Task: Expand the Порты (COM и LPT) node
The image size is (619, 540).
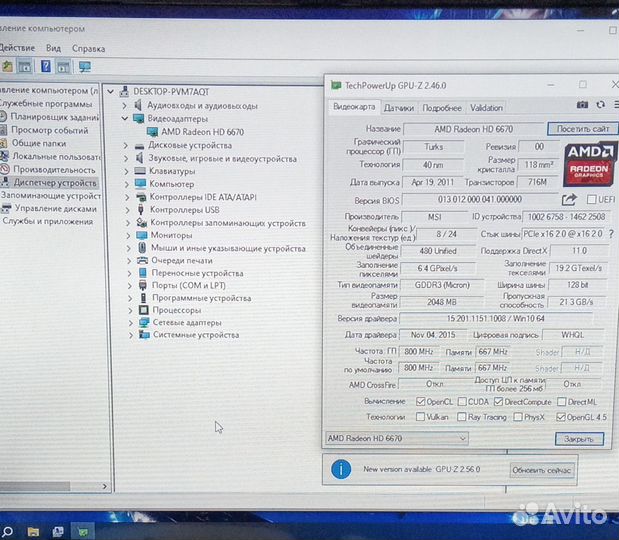Action: [130, 285]
